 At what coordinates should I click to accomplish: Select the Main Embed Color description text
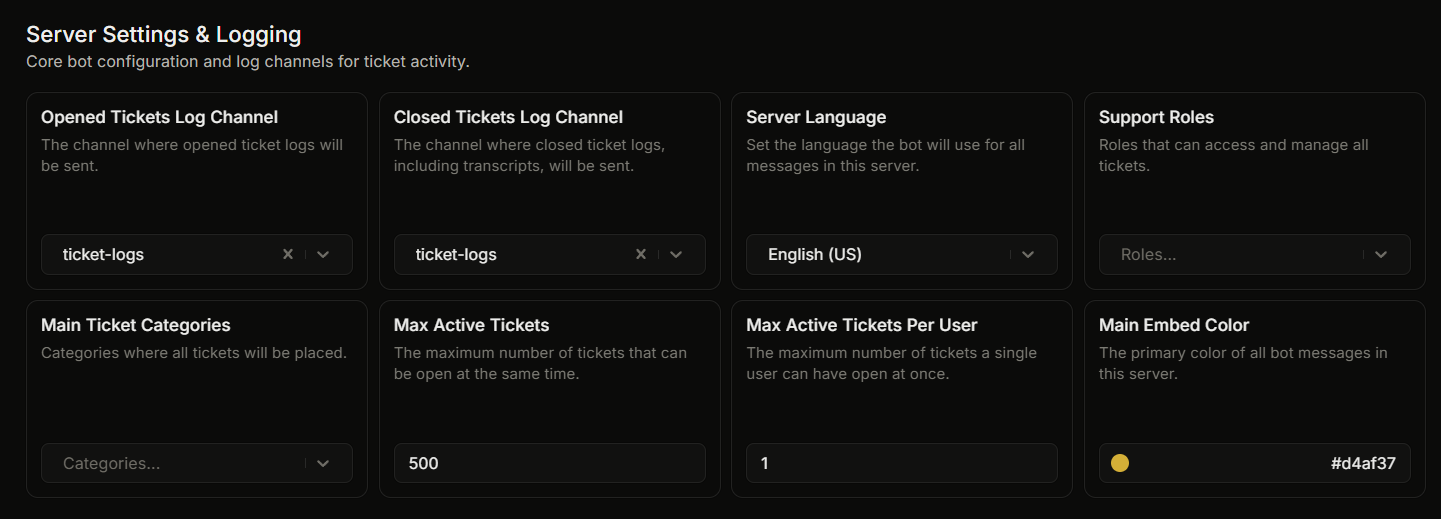(x=1243, y=363)
